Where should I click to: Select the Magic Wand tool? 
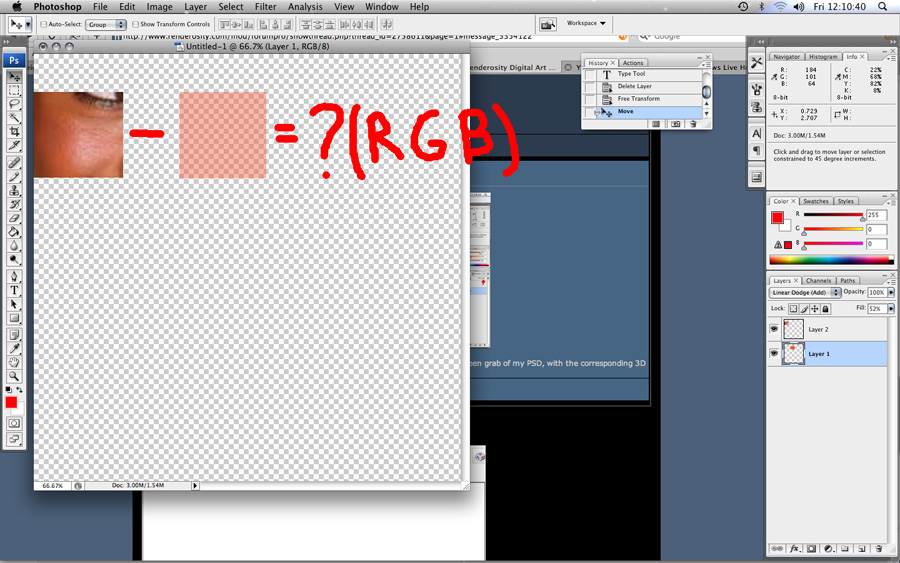(14, 118)
